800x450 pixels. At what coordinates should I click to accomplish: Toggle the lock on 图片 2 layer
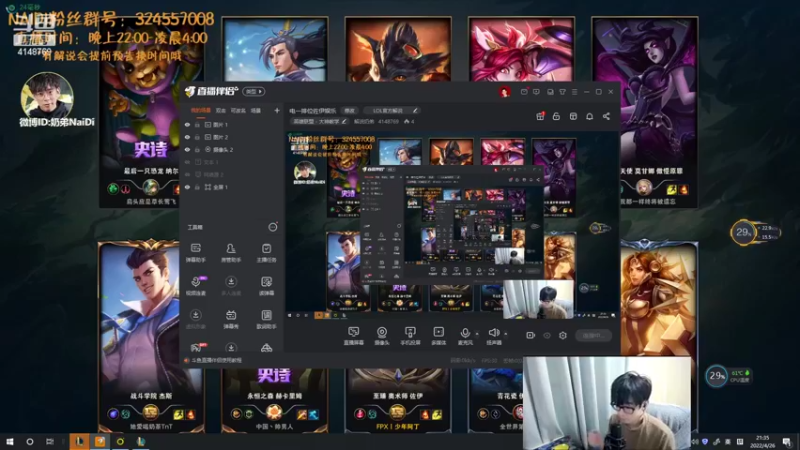point(197,137)
